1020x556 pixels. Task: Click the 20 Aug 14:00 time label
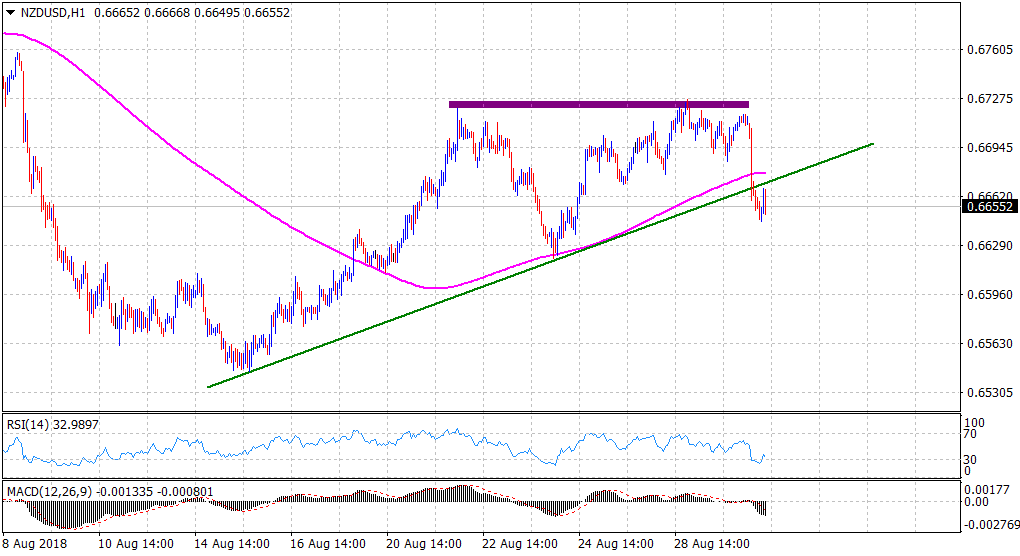[423, 543]
